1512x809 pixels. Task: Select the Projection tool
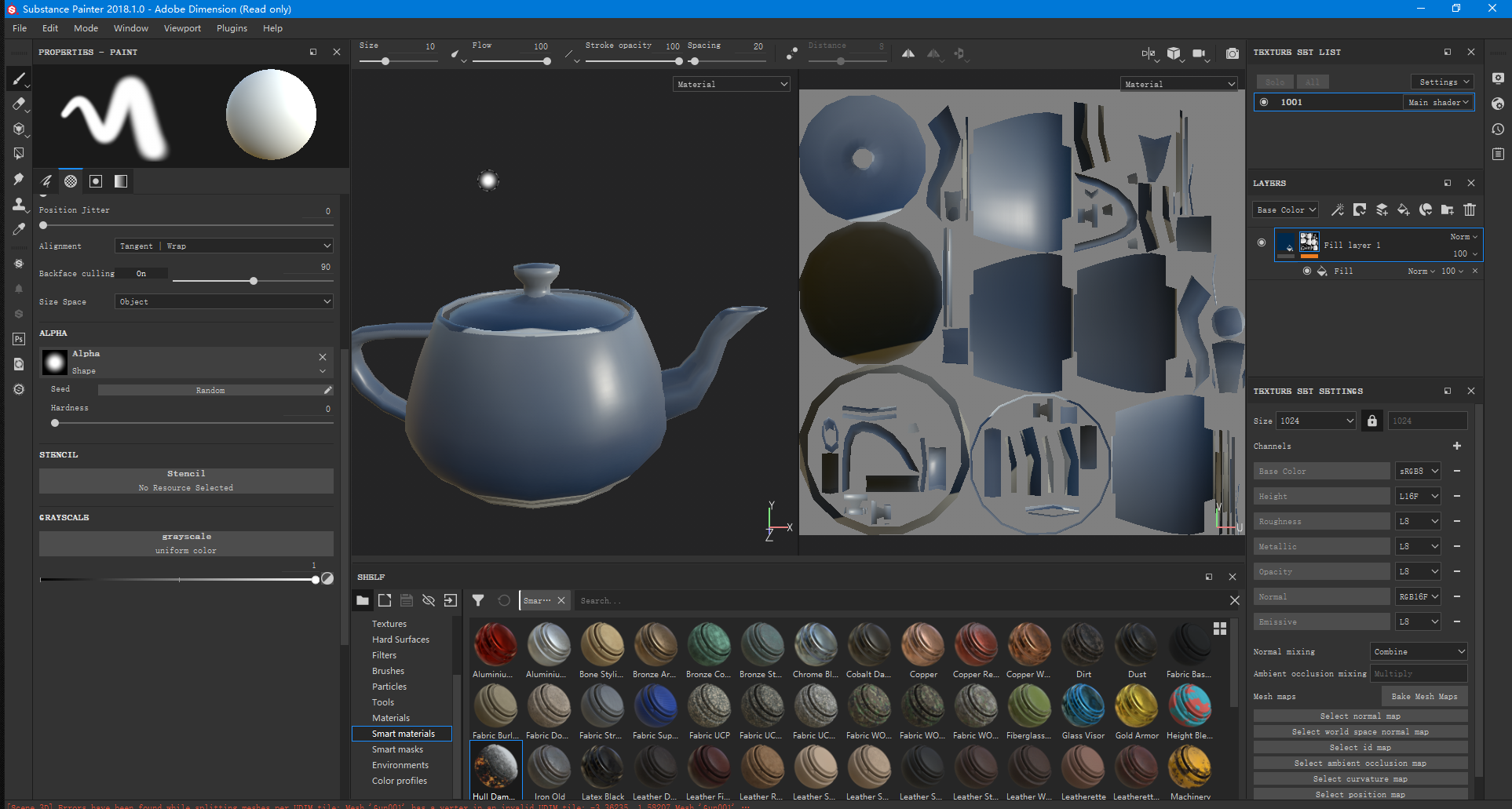tap(19, 129)
